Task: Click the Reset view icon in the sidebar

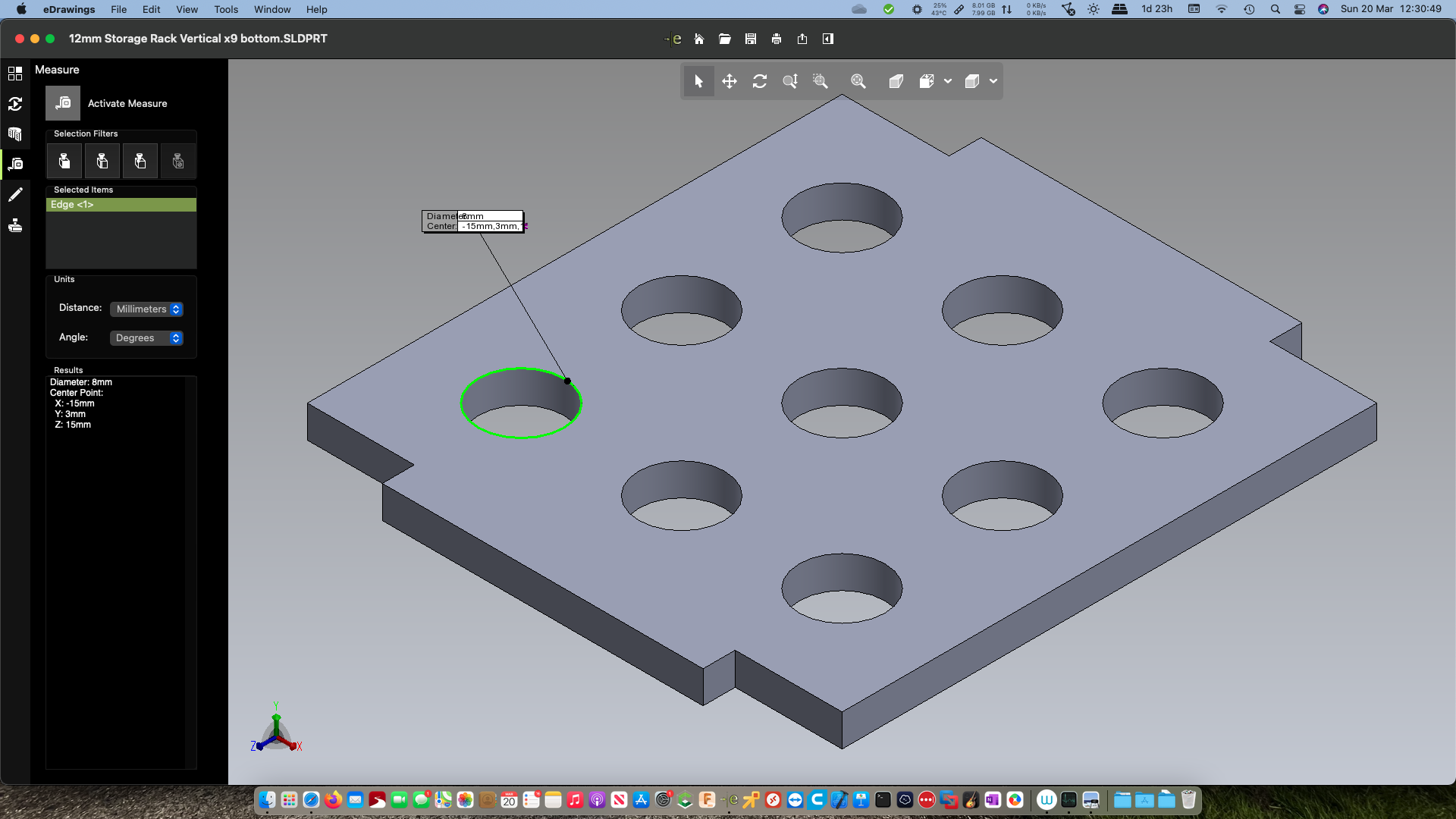Action: 15,104
